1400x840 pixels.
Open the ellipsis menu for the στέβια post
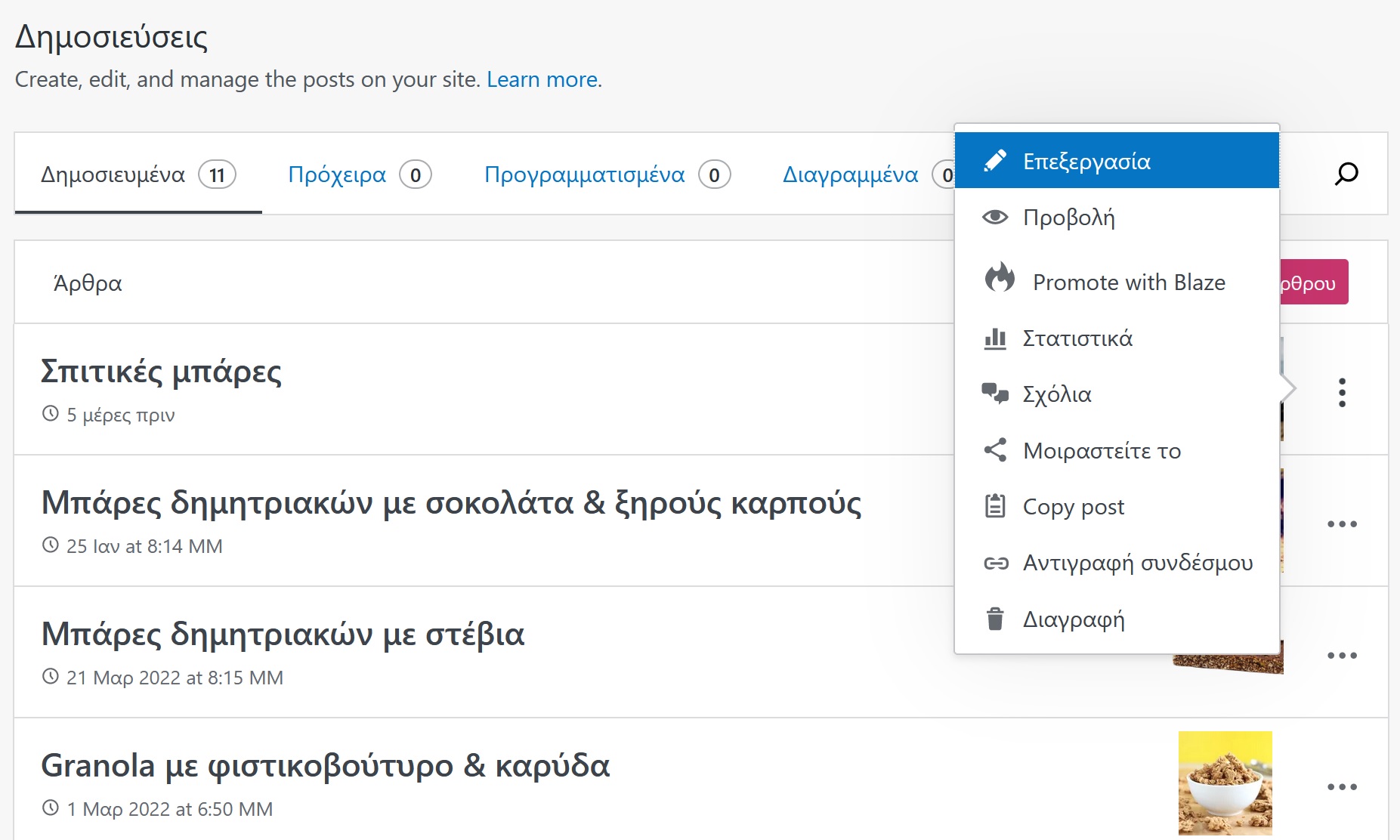click(x=1342, y=656)
